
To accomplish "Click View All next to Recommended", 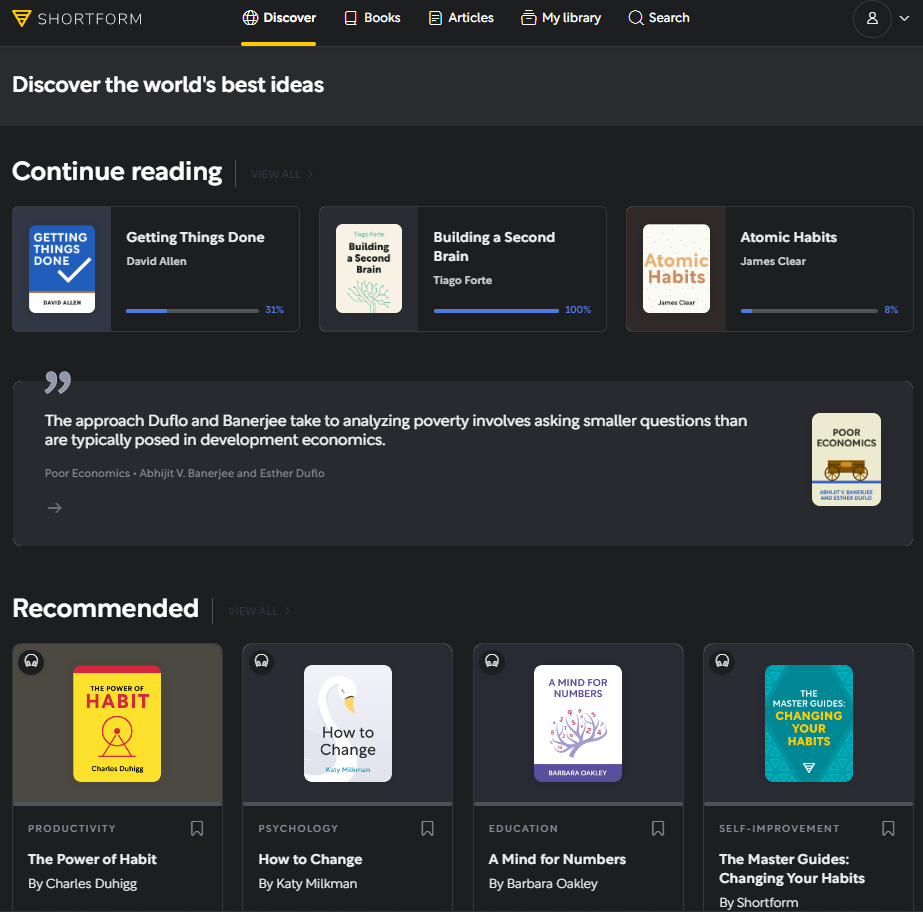I will (x=259, y=611).
